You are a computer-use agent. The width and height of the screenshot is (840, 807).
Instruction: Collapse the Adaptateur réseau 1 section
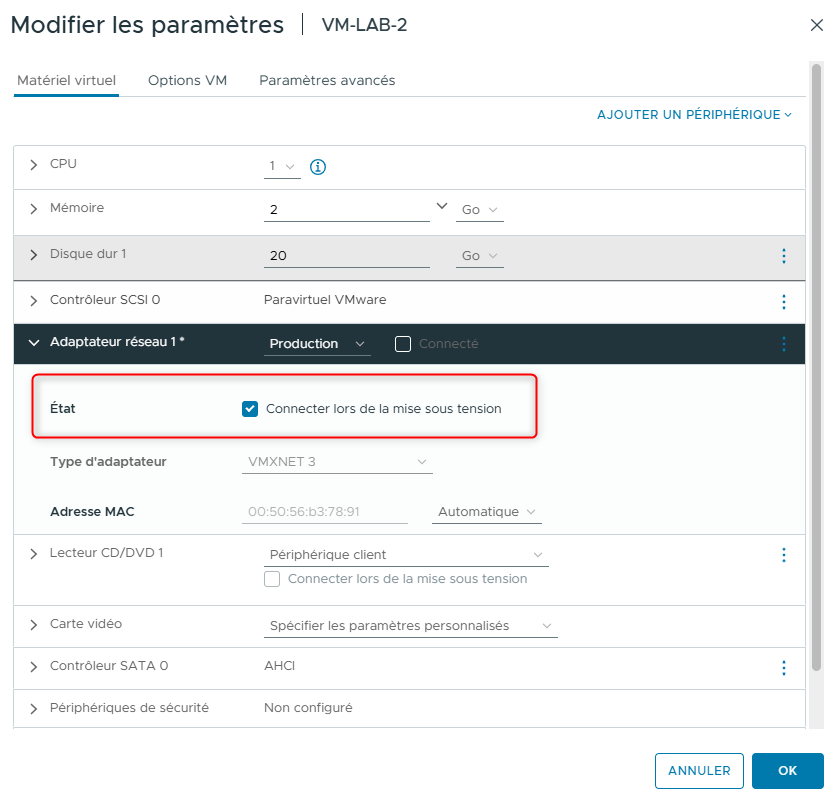pyautogui.click(x=33, y=343)
